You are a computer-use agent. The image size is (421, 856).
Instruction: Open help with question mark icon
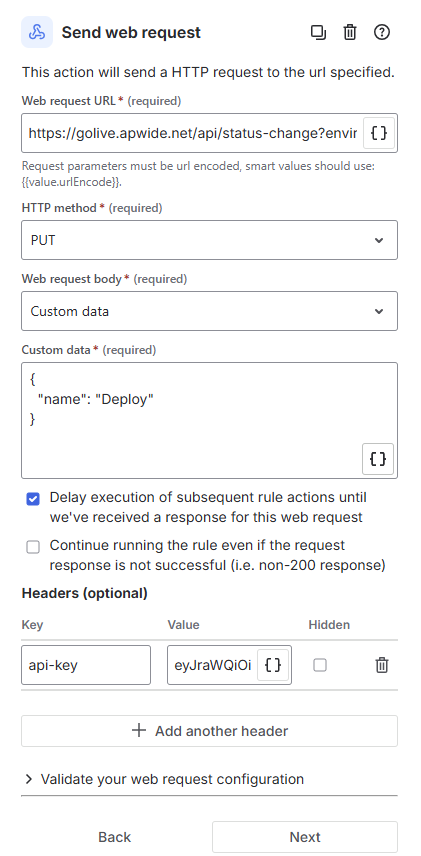[382, 32]
